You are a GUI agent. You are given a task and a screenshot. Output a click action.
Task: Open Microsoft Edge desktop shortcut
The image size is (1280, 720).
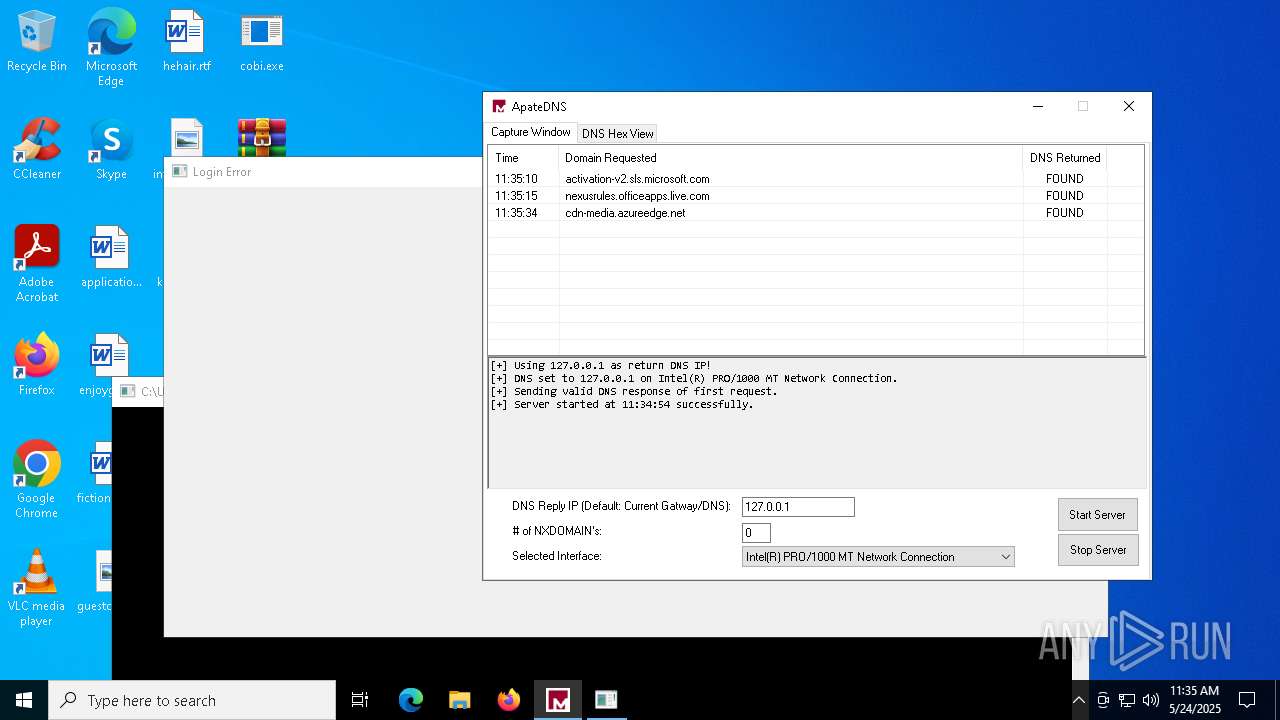point(111,48)
